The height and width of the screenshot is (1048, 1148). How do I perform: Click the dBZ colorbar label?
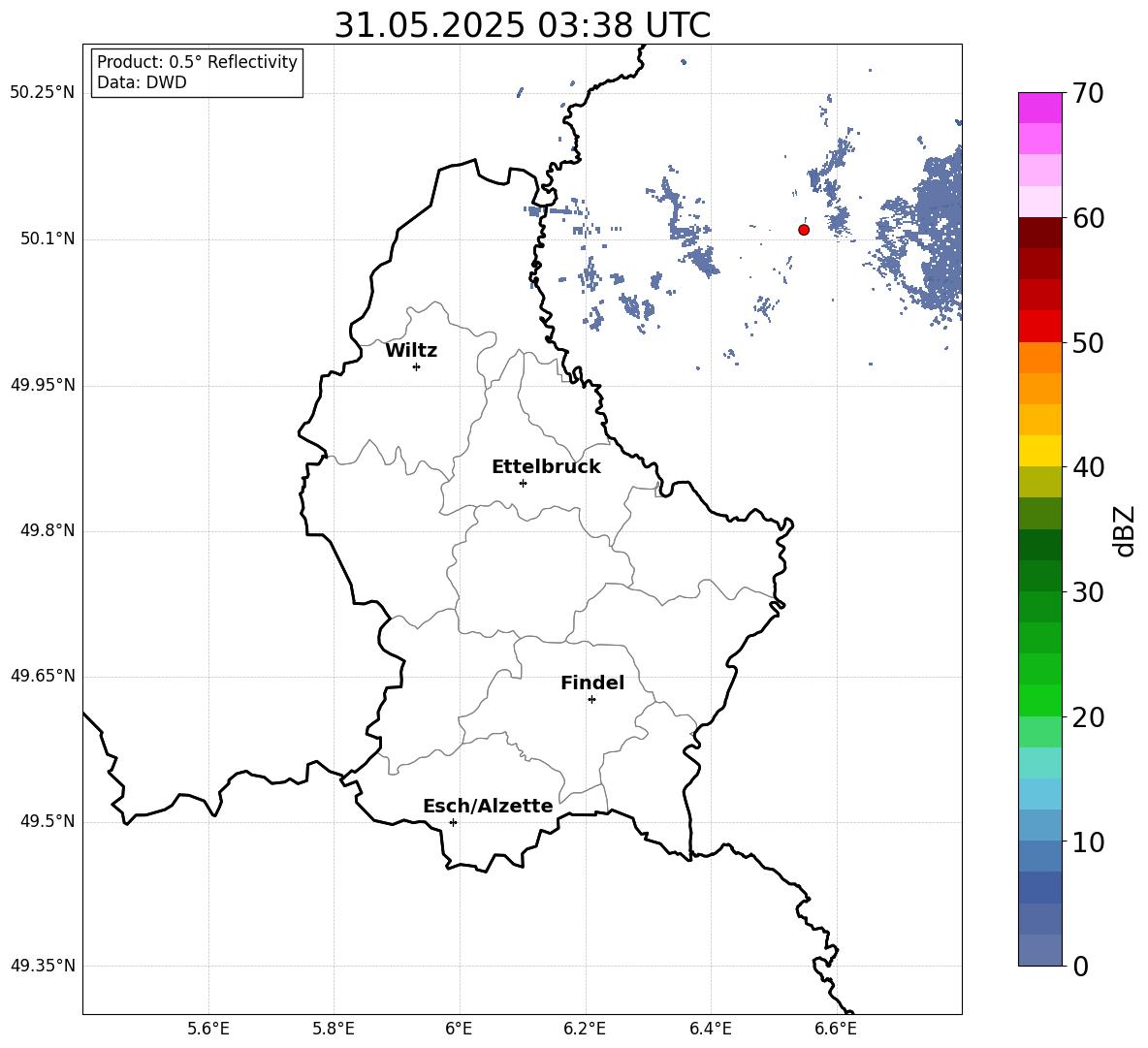[1126, 530]
